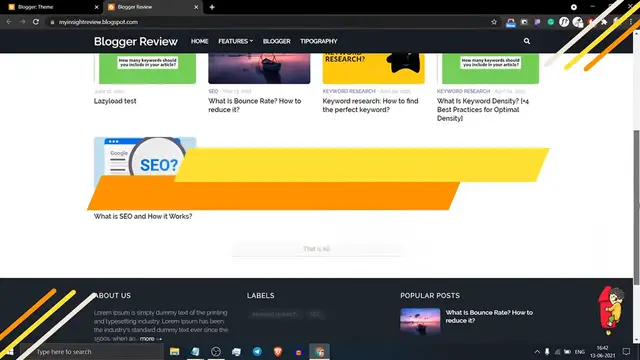The height and width of the screenshot is (360, 640).
Task: Click the SEO label above Bounce Rate post
Action: [213, 91]
